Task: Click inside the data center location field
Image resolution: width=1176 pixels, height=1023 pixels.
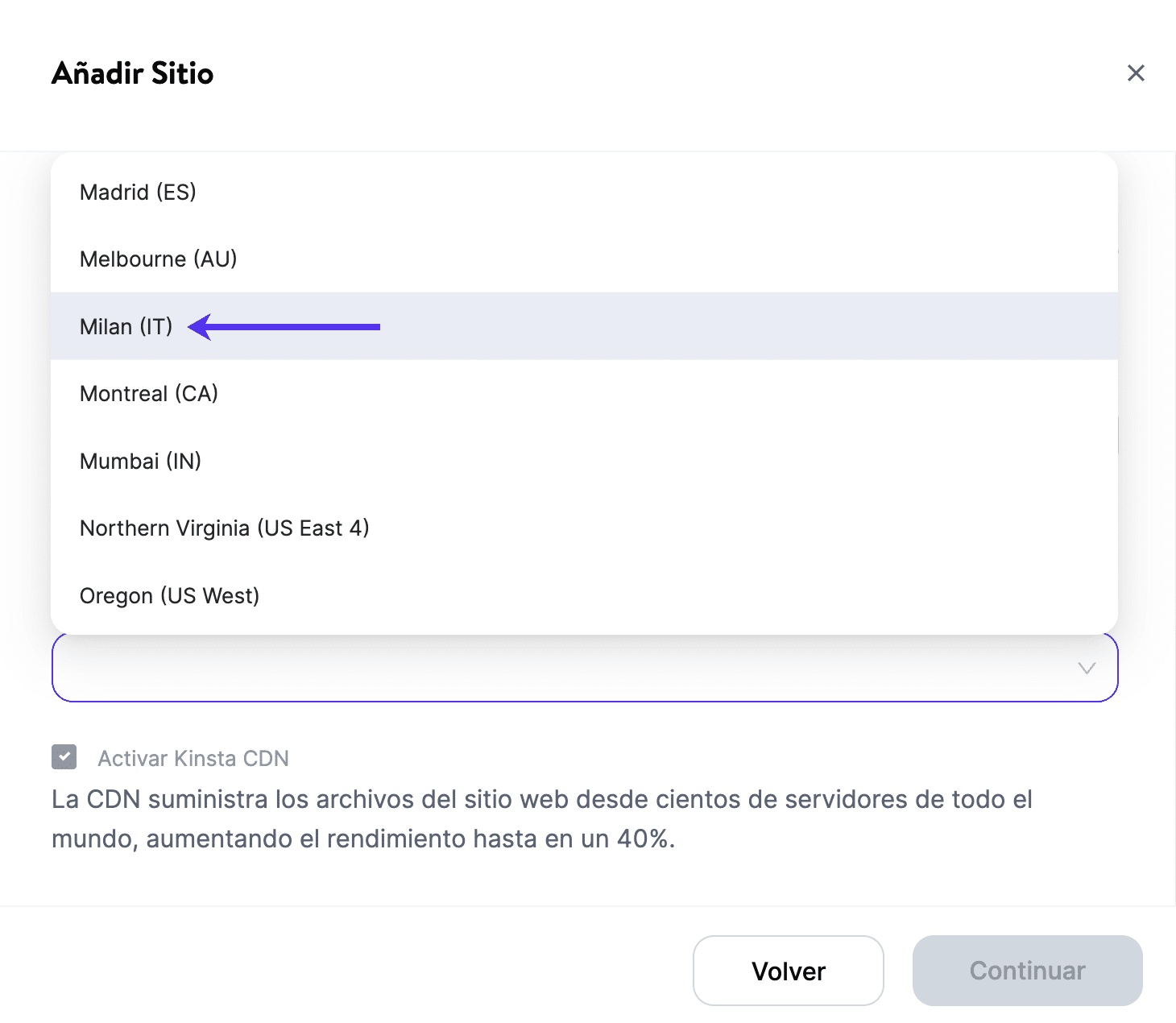Action: pyautogui.click(x=564, y=669)
